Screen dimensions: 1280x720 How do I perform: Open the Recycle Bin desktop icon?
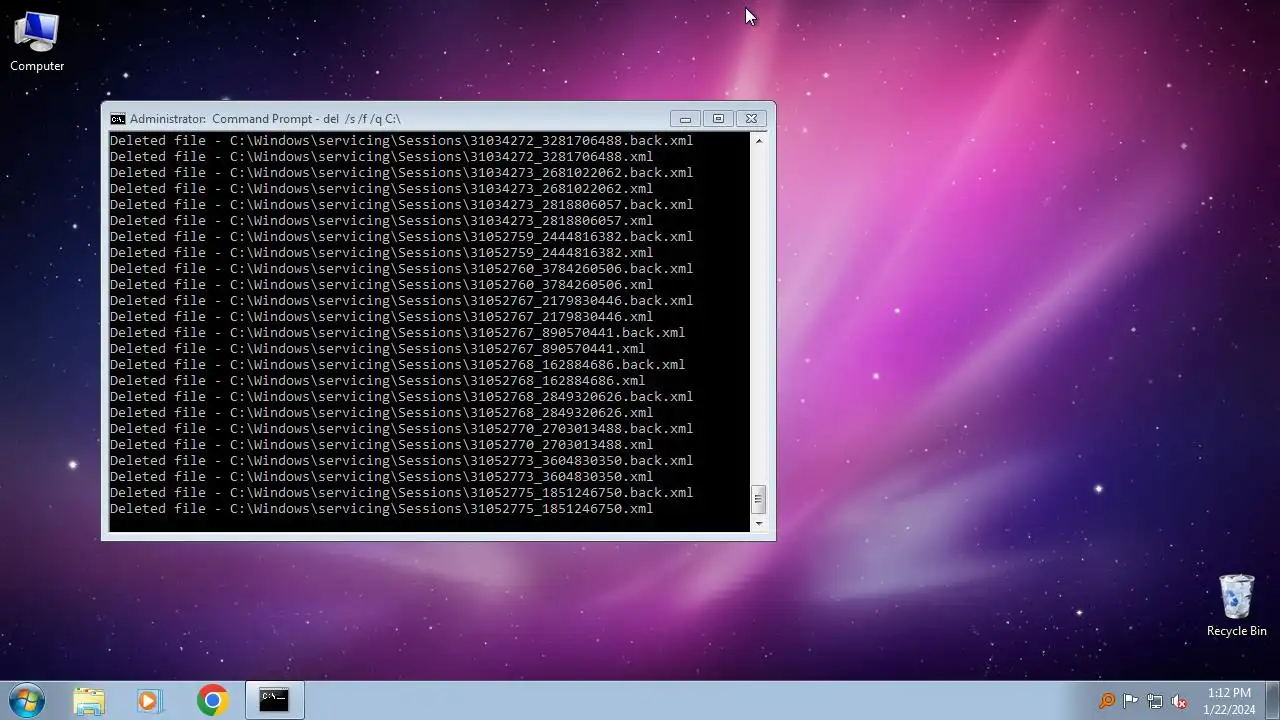coord(1236,605)
